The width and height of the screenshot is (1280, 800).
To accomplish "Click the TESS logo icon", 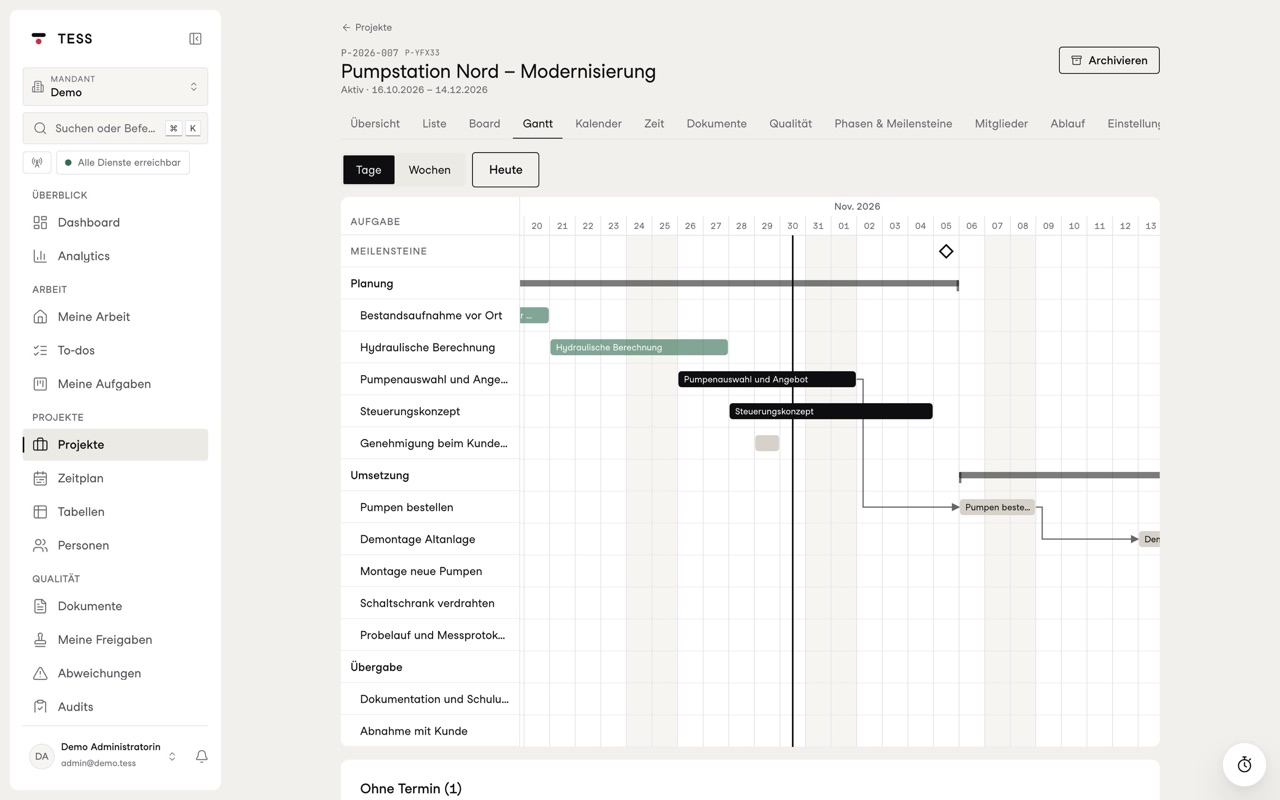I will coord(39,39).
